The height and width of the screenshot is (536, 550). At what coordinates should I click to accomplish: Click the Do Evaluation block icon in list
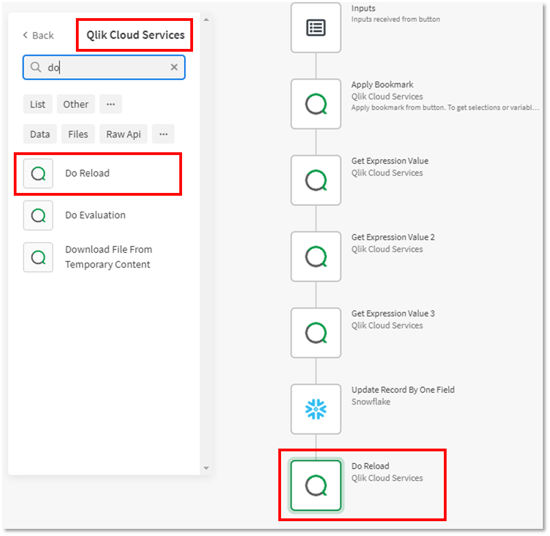(38, 215)
